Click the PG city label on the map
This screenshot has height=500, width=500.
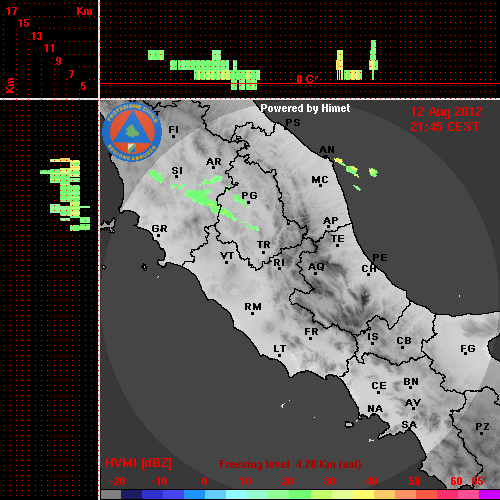(249, 195)
